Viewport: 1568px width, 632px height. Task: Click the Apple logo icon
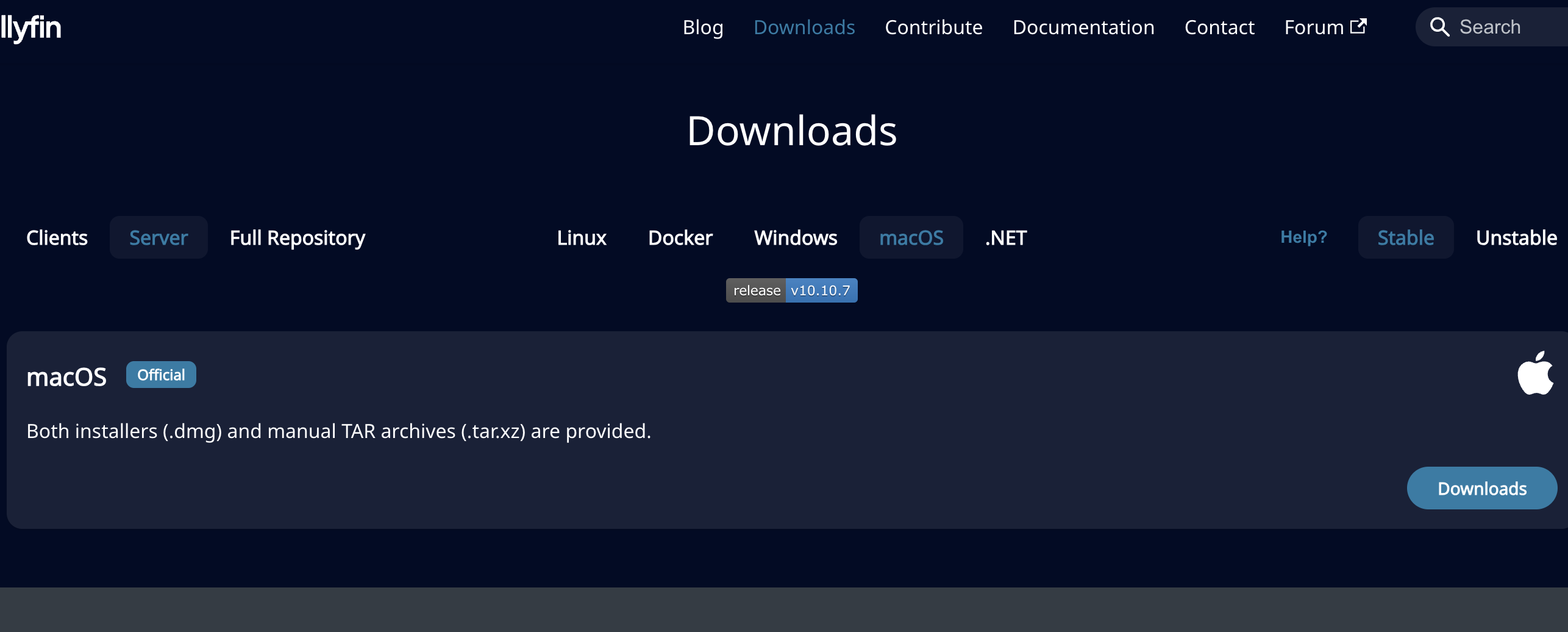pos(1536,373)
